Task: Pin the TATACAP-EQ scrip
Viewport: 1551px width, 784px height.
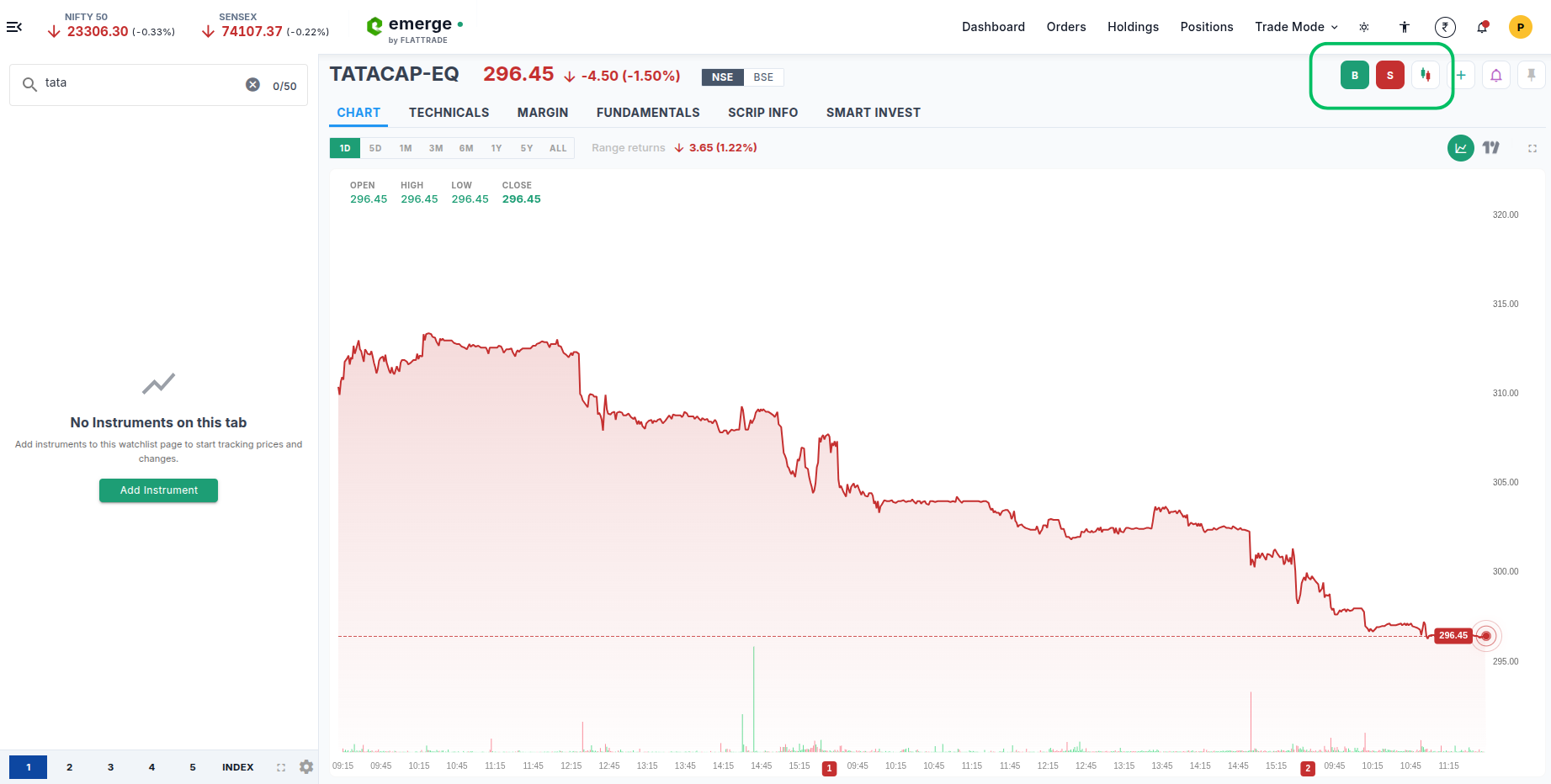Action: pos(1532,75)
